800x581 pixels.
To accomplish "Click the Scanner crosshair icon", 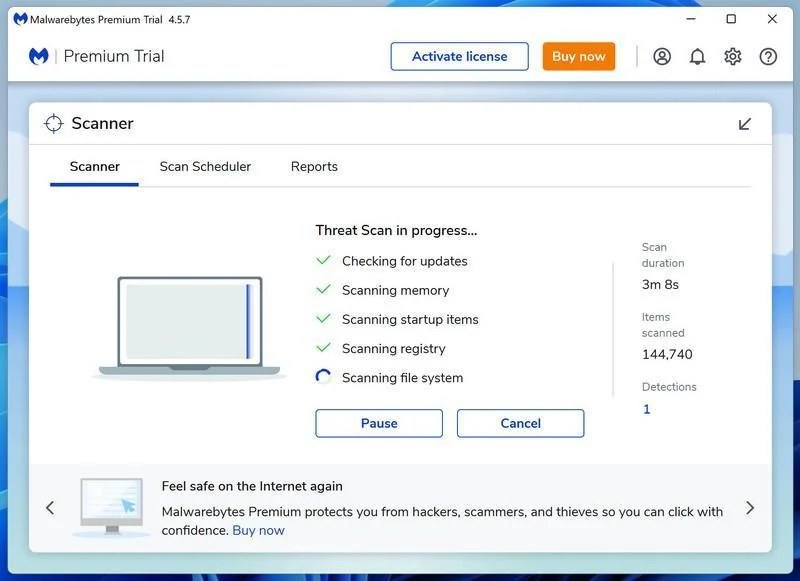I will click(54, 123).
